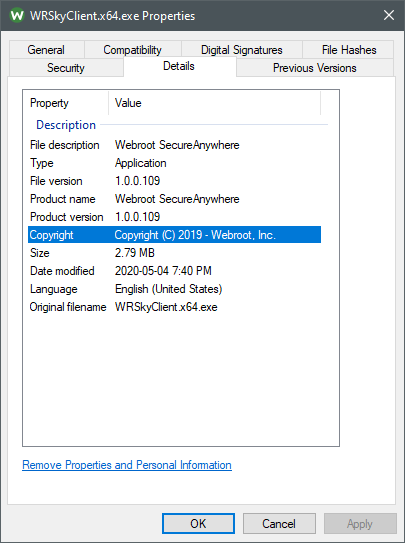
Task: Select the File description row
Action: click(x=174, y=145)
